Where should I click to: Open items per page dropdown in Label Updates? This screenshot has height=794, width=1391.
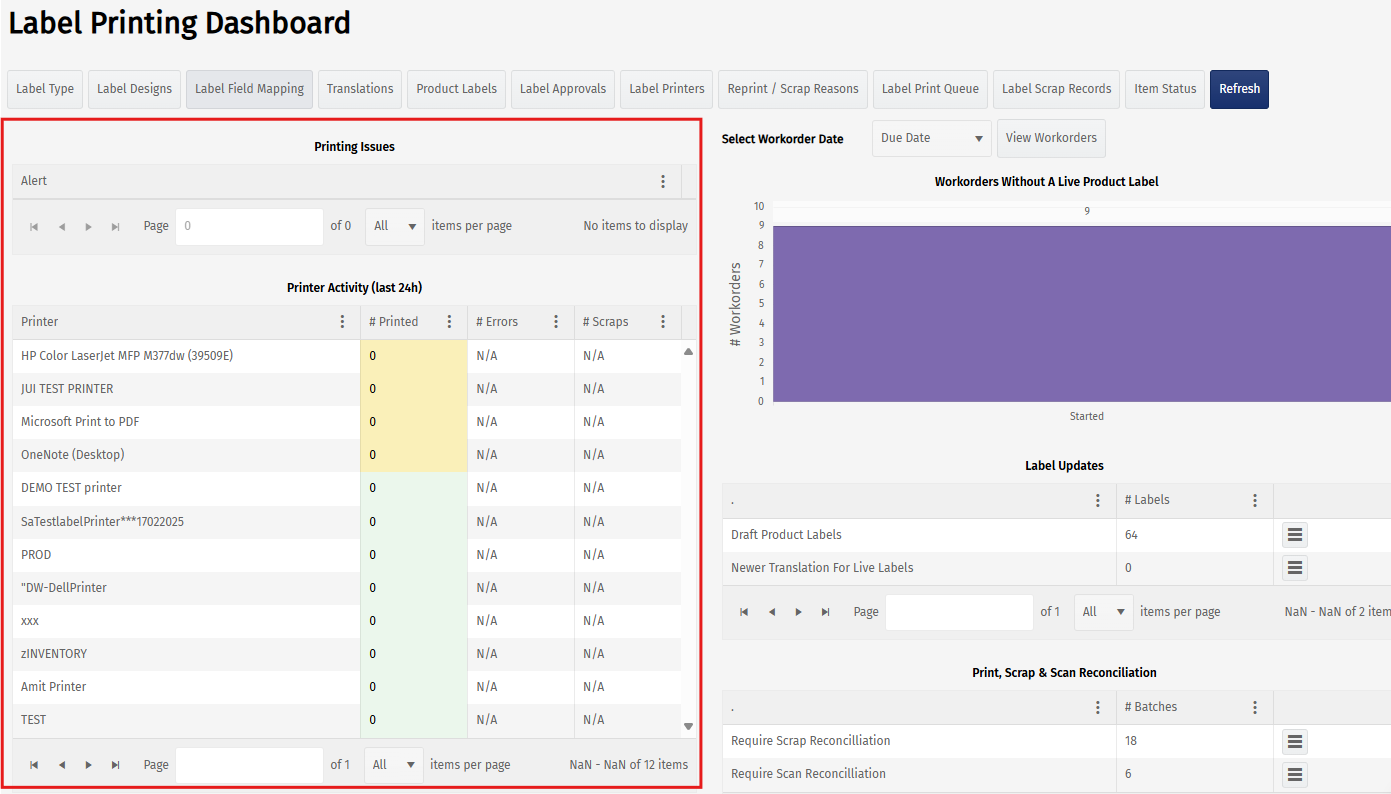(1104, 612)
